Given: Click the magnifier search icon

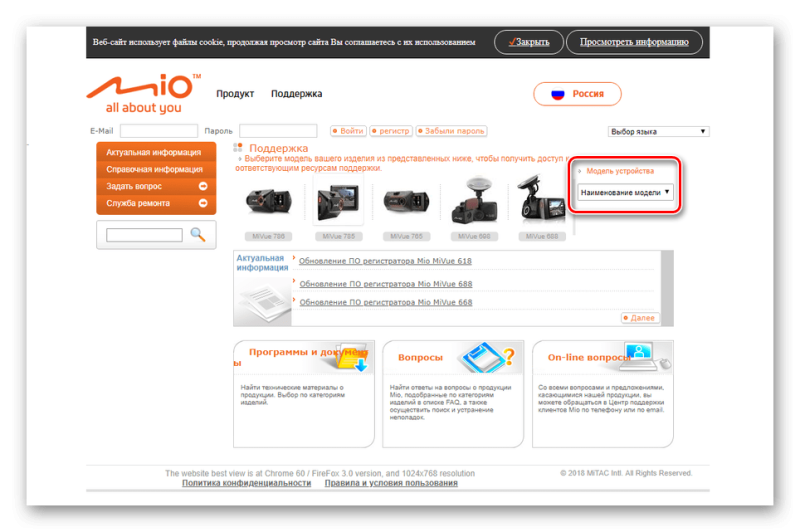Looking at the screenshot, I should click(x=197, y=235).
